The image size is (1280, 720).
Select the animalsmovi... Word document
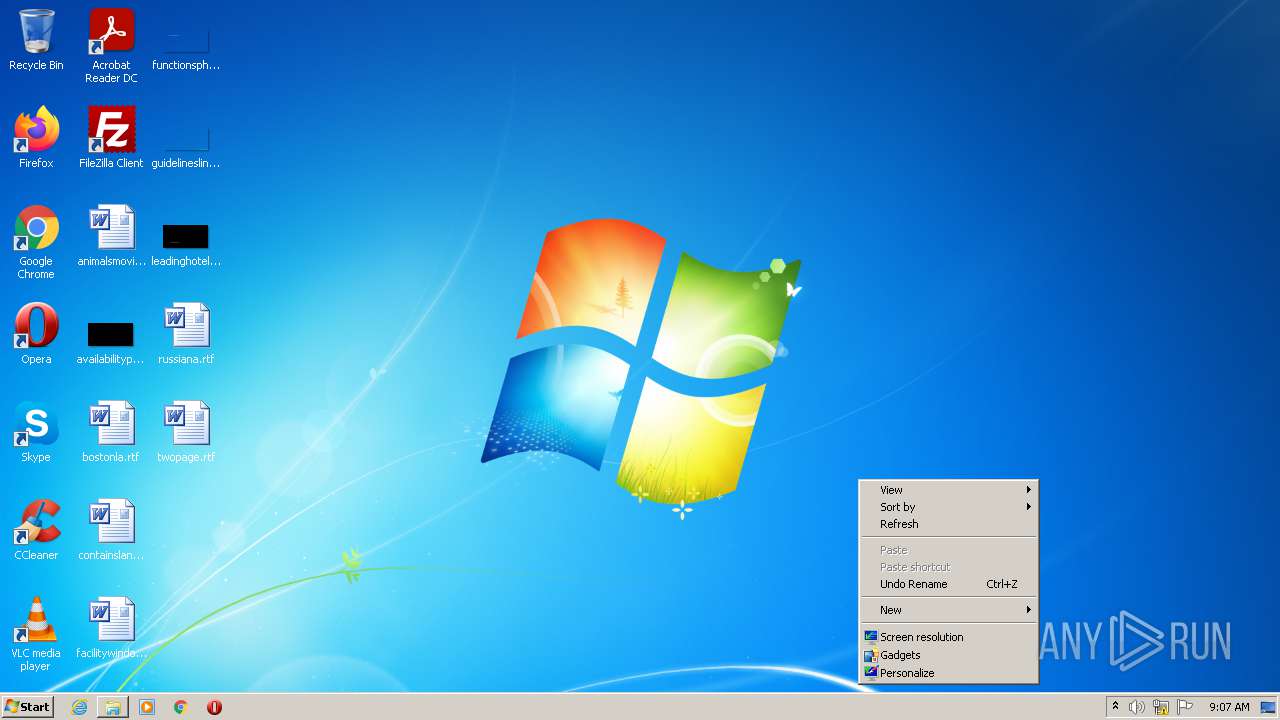point(111,236)
